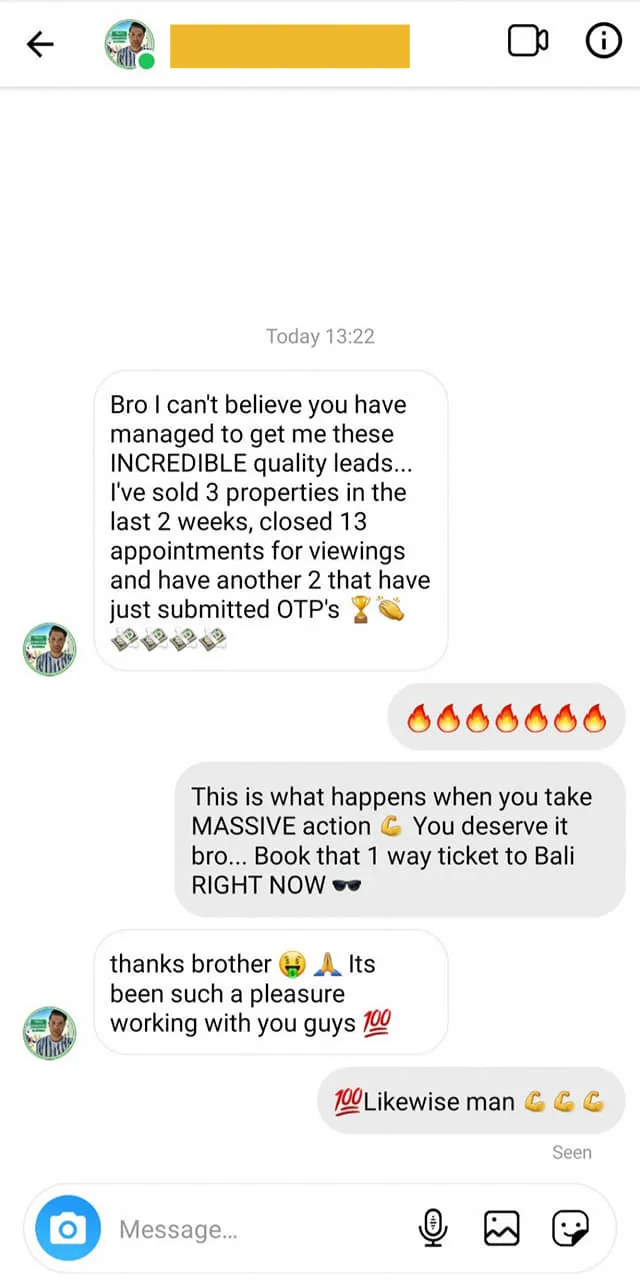Viewport: 640px width, 1286px height.
Task: Tap the Seen status label
Action: coord(571,1152)
